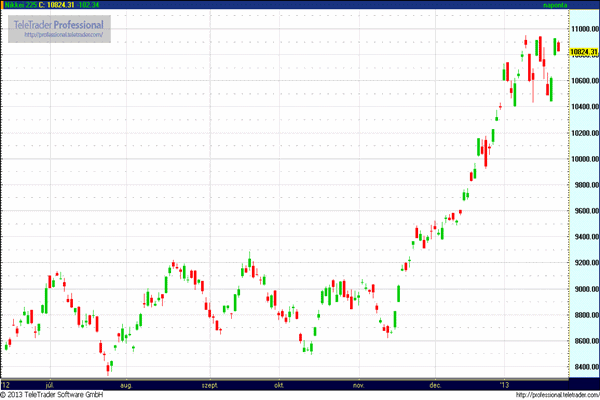Screen dimensions: 600x400
Task: Select the yellow 10824.31 current price tag
Action: tap(583, 51)
